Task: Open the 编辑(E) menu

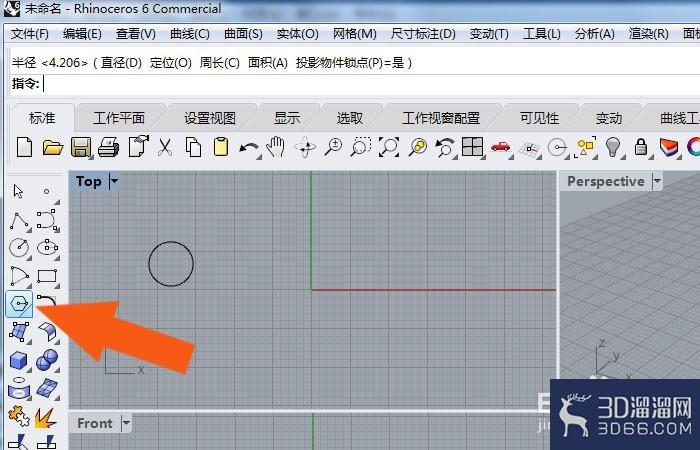Action: click(82, 34)
